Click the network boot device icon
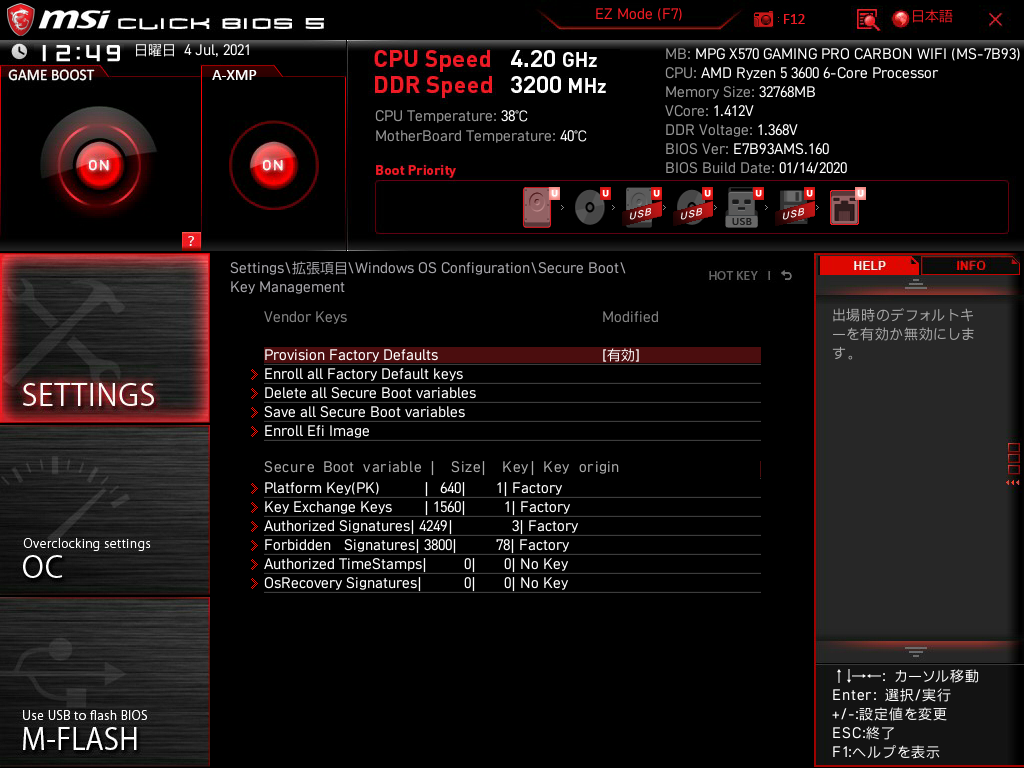Image resolution: width=1024 pixels, height=768 pixels. click(847, 208)
